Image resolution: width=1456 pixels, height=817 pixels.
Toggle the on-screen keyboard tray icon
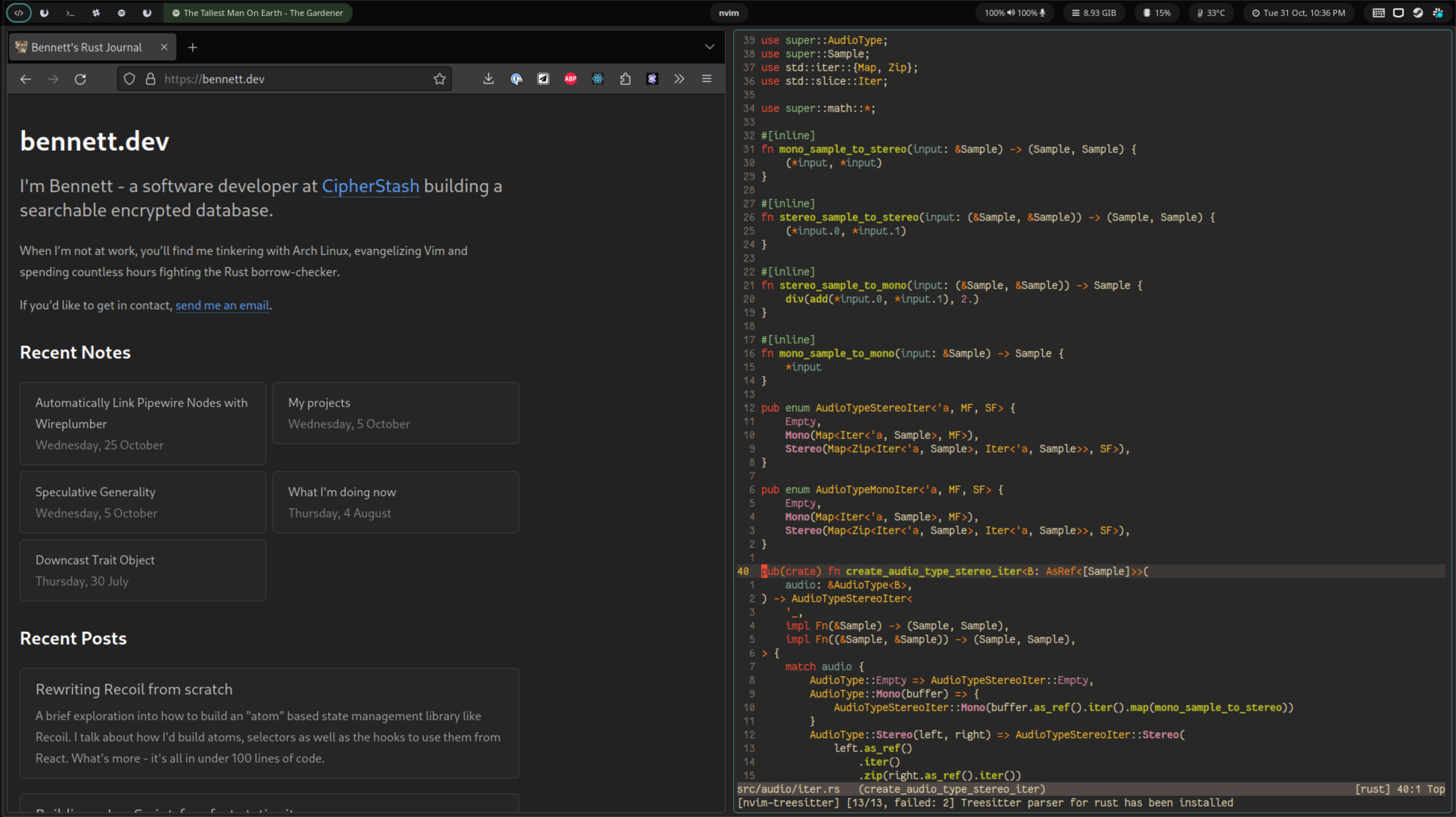(x=1379, y=13)
